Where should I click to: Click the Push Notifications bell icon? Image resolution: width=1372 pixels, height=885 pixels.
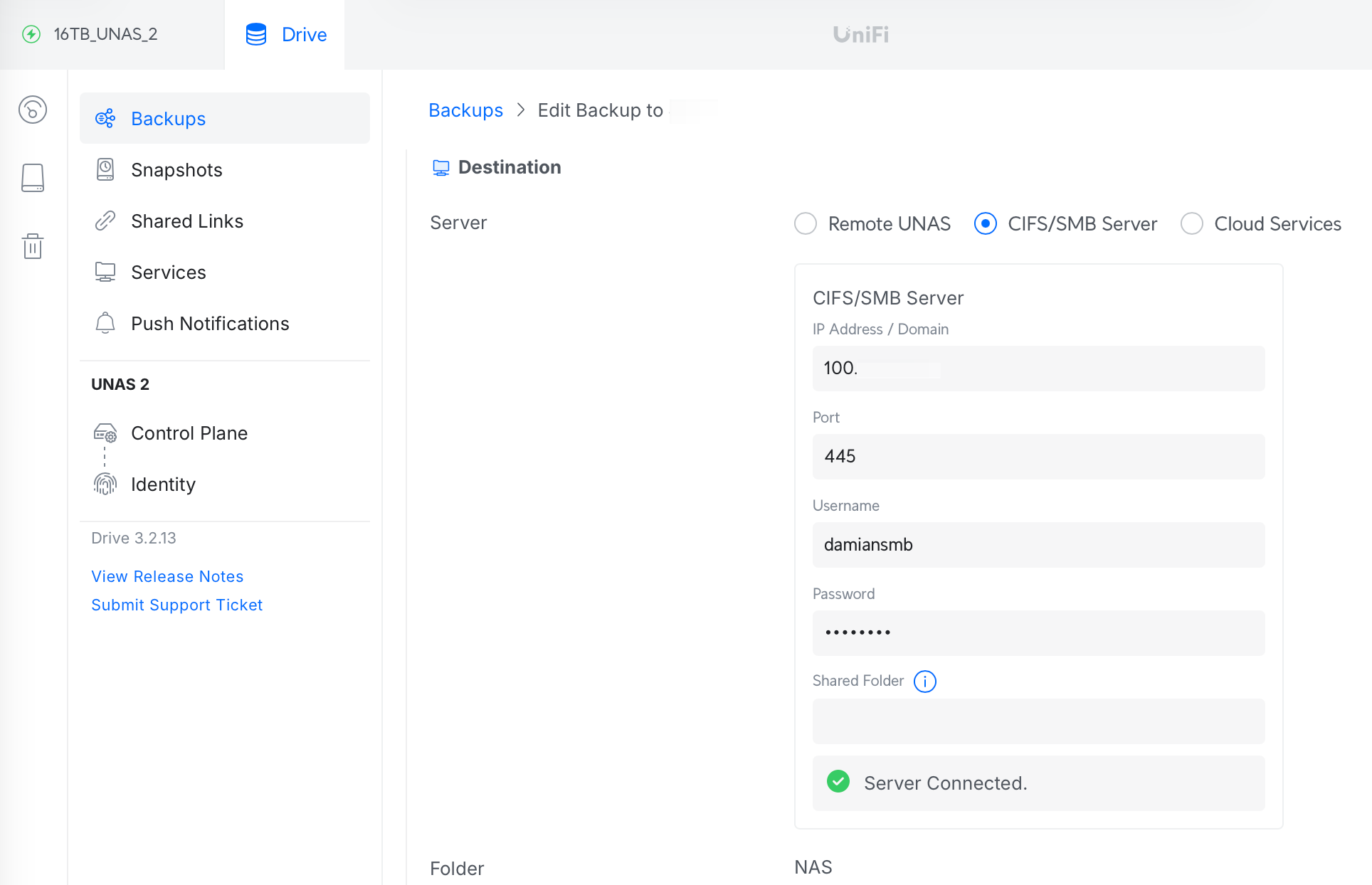tap(105, 323)
